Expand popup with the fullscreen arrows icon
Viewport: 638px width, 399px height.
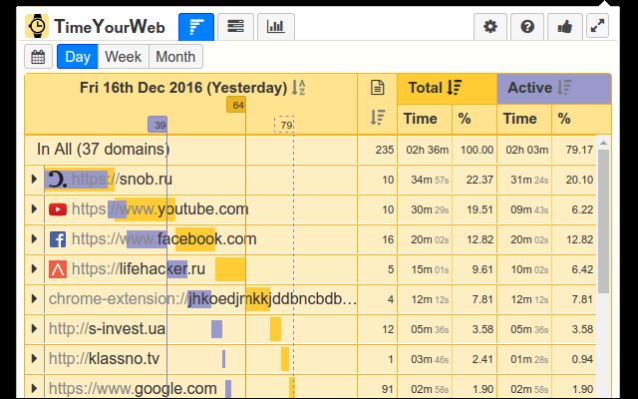597,26
